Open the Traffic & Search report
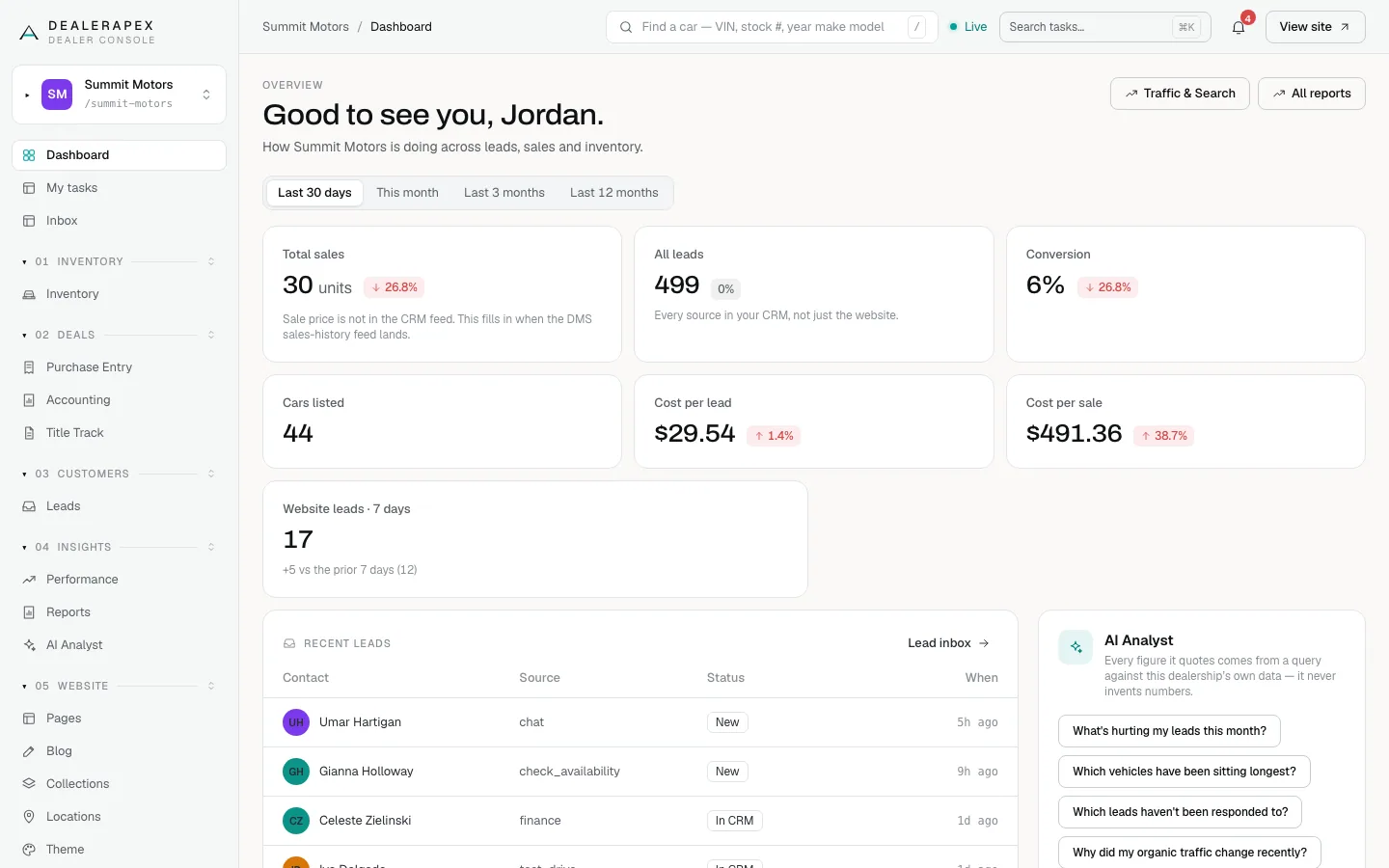Screen dimensions: 1389x868 (1180, 94)
